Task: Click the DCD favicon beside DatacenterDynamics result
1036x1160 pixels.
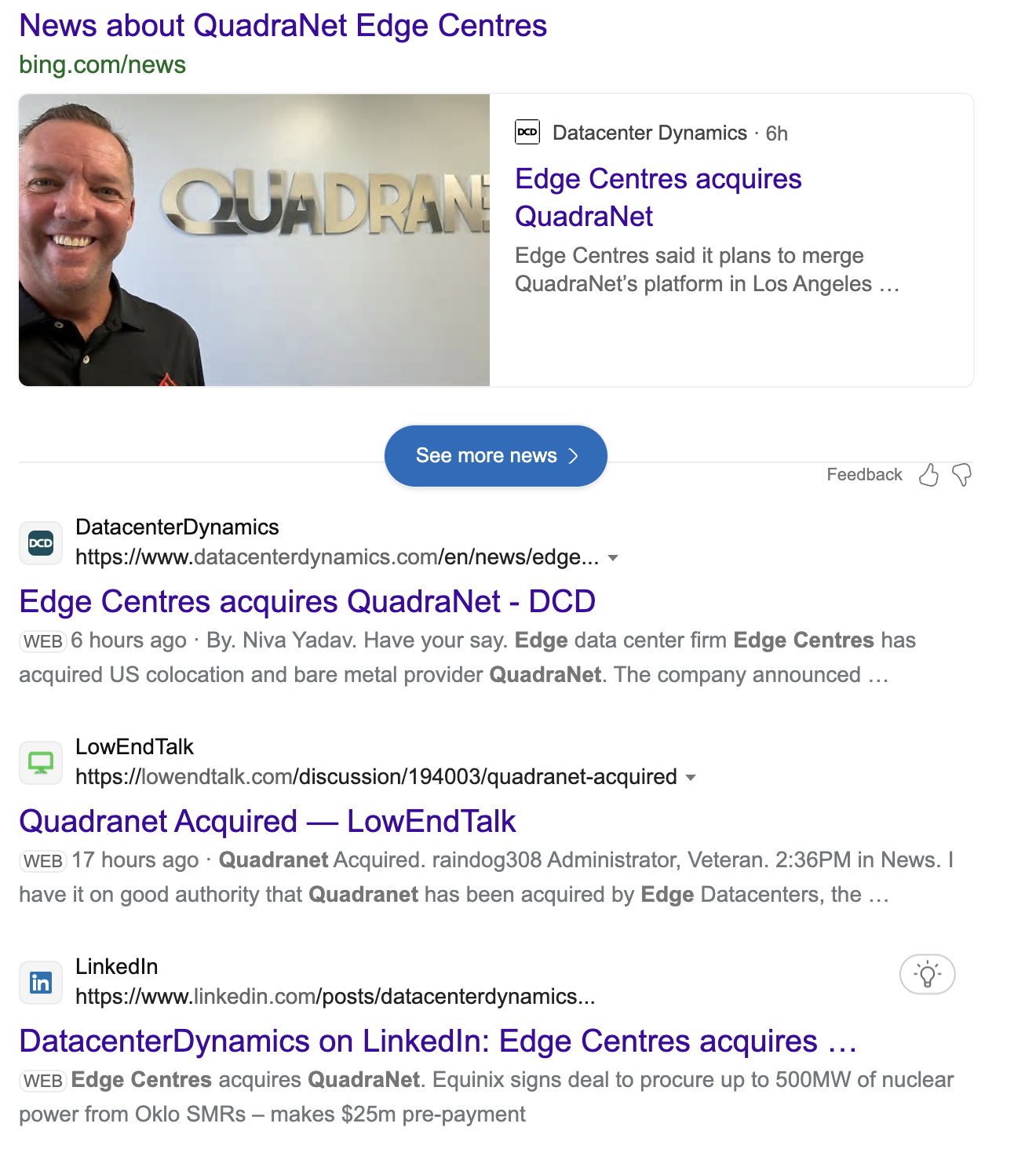Action: 41,543
